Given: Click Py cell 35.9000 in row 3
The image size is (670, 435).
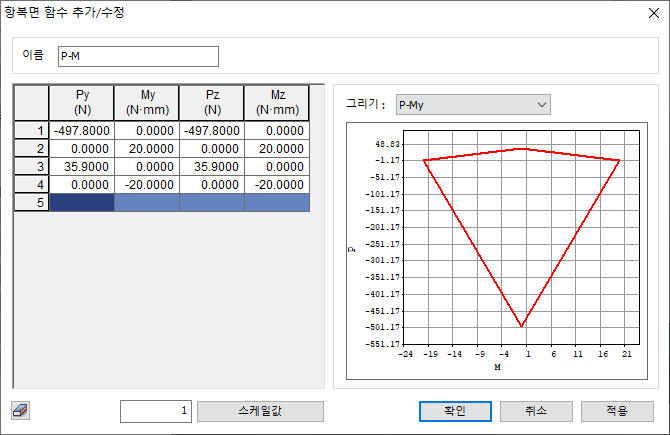Looking at the screenshot, I should (82, 166).
